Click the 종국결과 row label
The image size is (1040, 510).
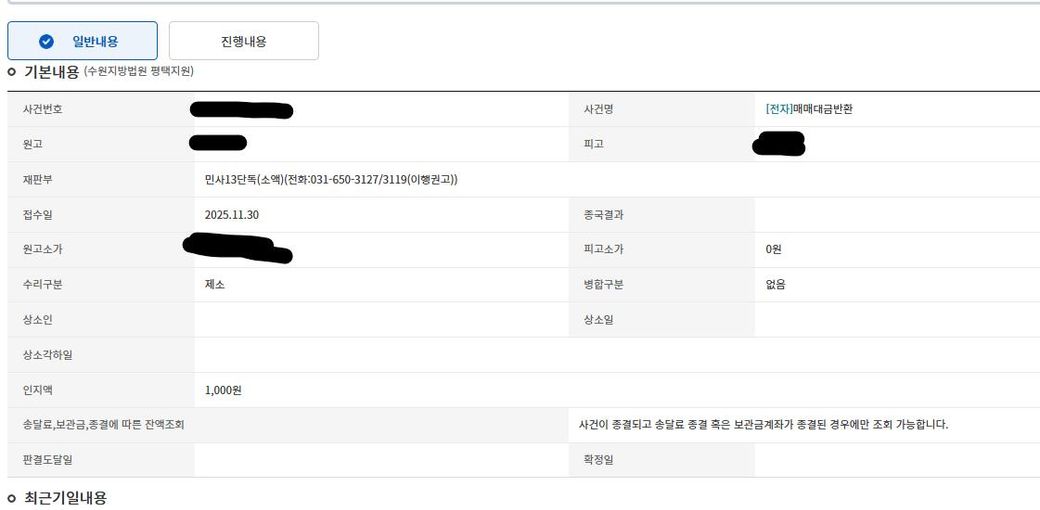tap(604, 214)
